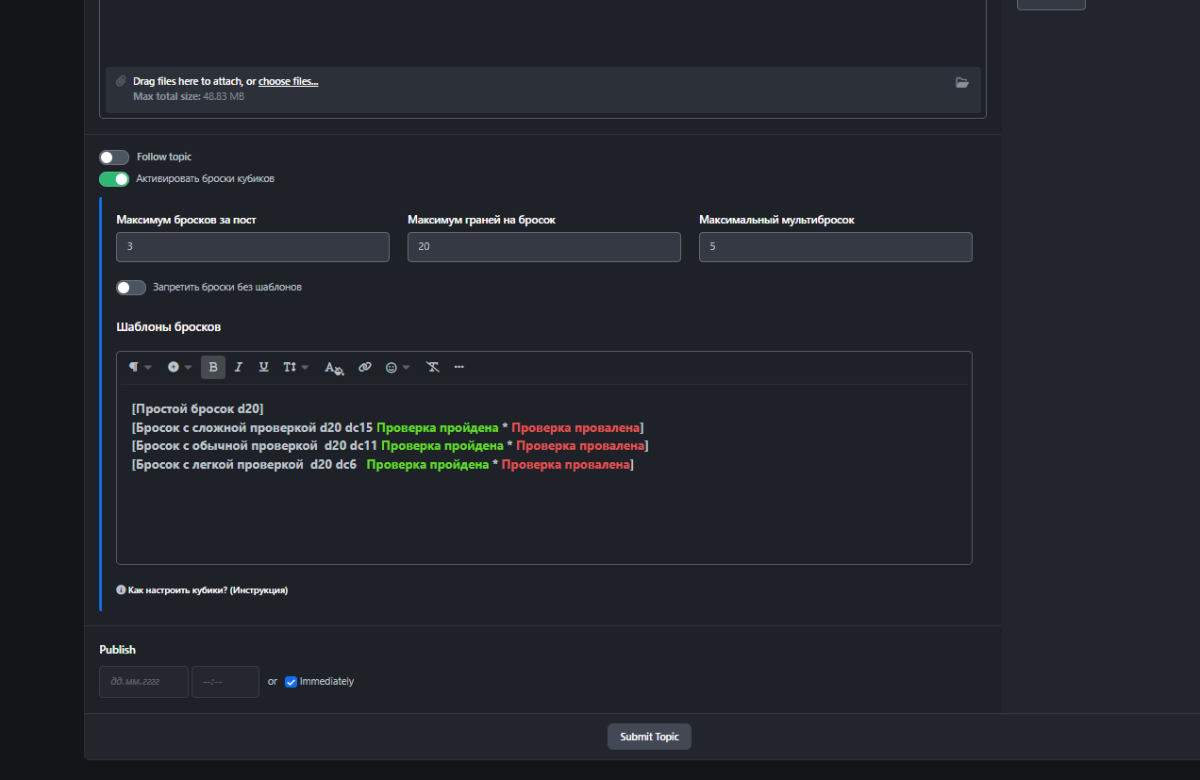Toggle bold formatting in the editor
This screenshot has width=1200, height=780.
(x=213, y=367)
